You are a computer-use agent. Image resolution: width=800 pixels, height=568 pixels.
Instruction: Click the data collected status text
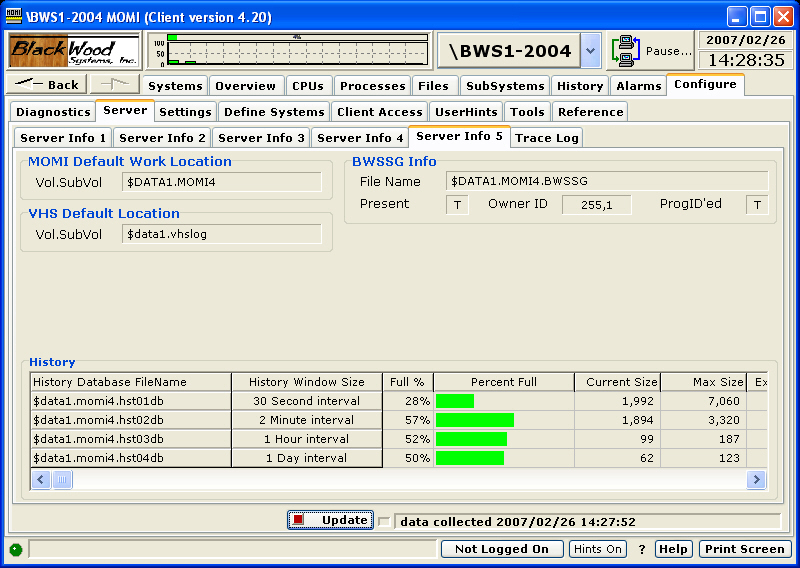point(518,522)
